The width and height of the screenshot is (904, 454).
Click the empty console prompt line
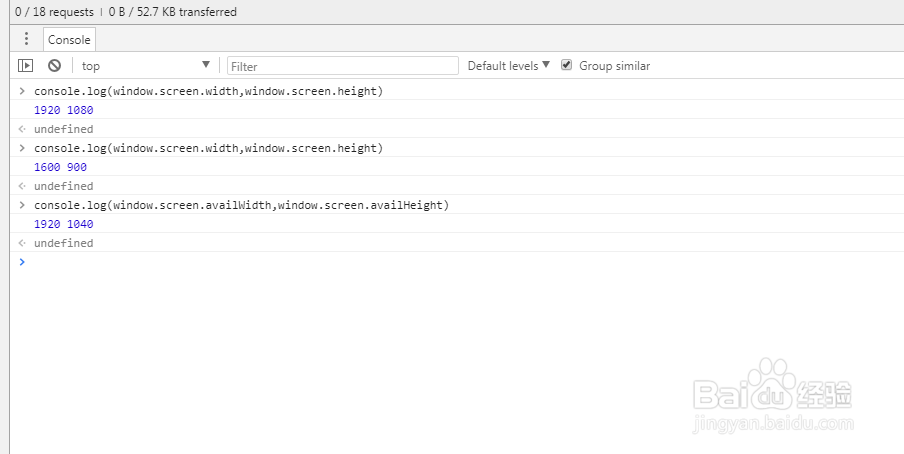point(457,262)
